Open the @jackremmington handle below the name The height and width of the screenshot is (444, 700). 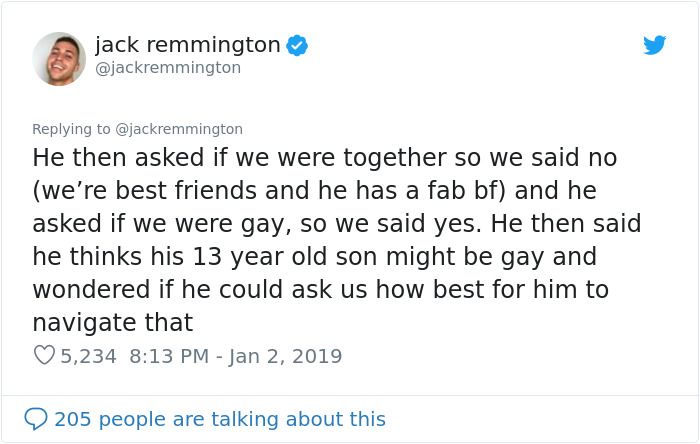168,68
